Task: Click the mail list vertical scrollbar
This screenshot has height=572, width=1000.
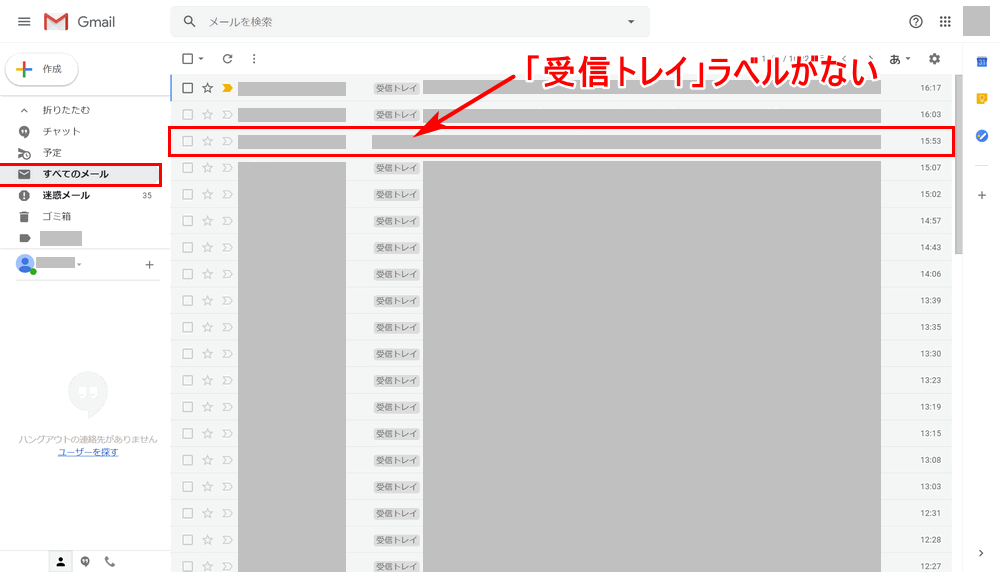Action: coord(959,165)
